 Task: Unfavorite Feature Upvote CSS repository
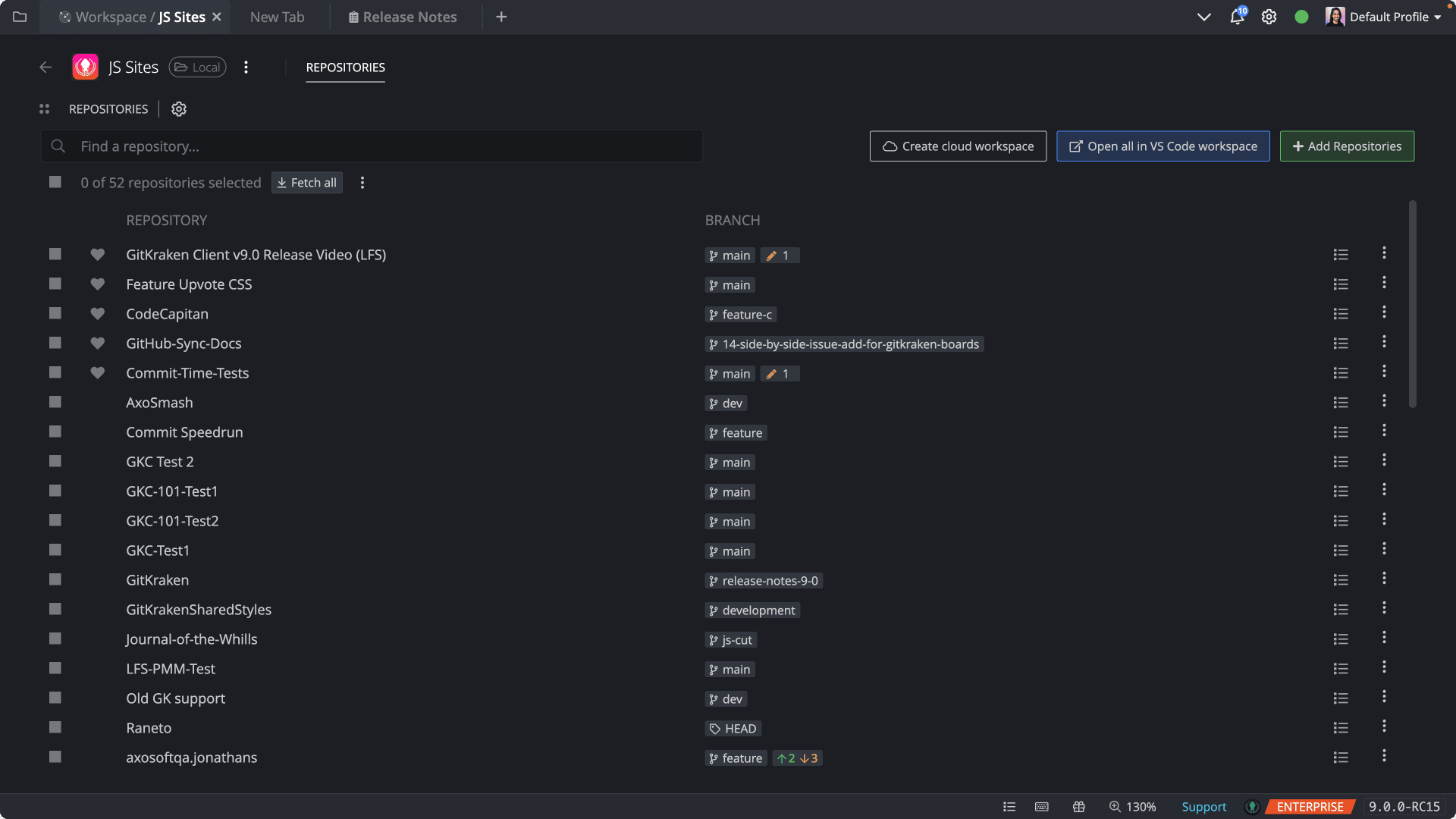click(x=97, y=284)
